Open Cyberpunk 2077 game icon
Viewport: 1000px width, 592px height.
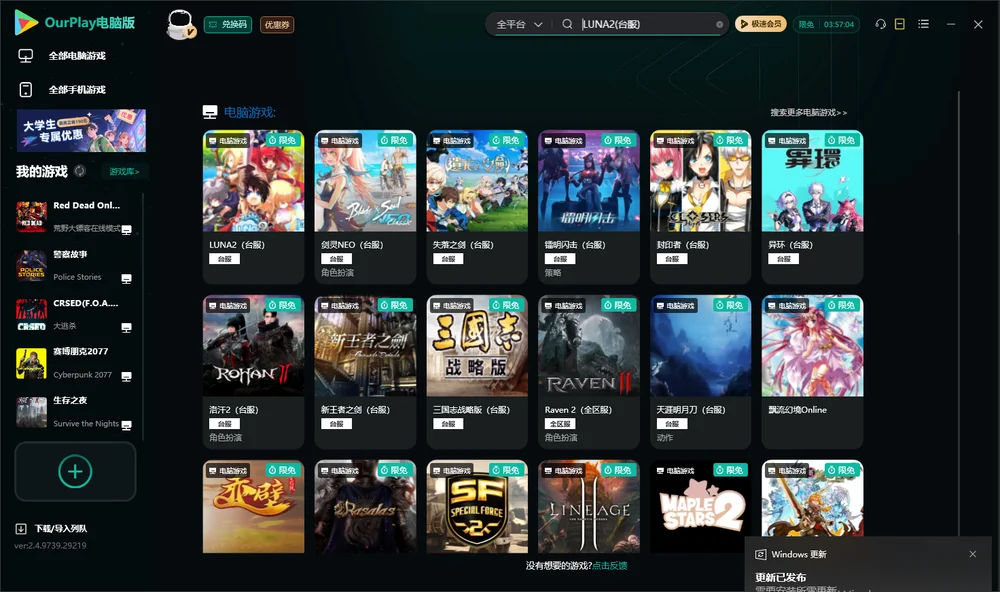point(31,363)
